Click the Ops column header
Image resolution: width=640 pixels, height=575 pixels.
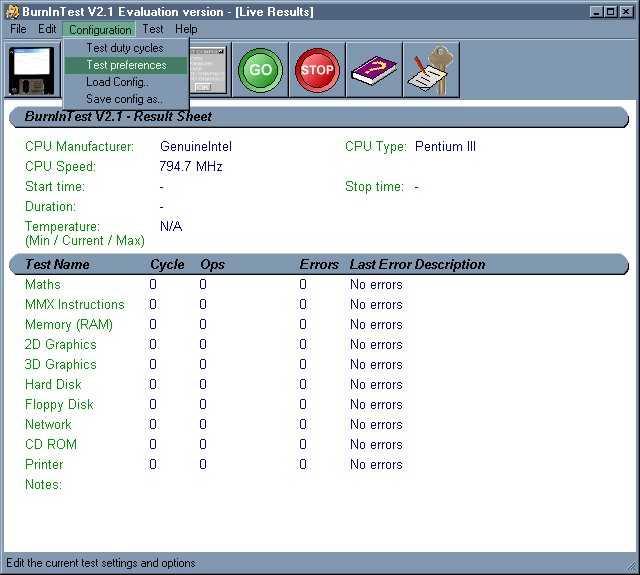tap(212, 264)
